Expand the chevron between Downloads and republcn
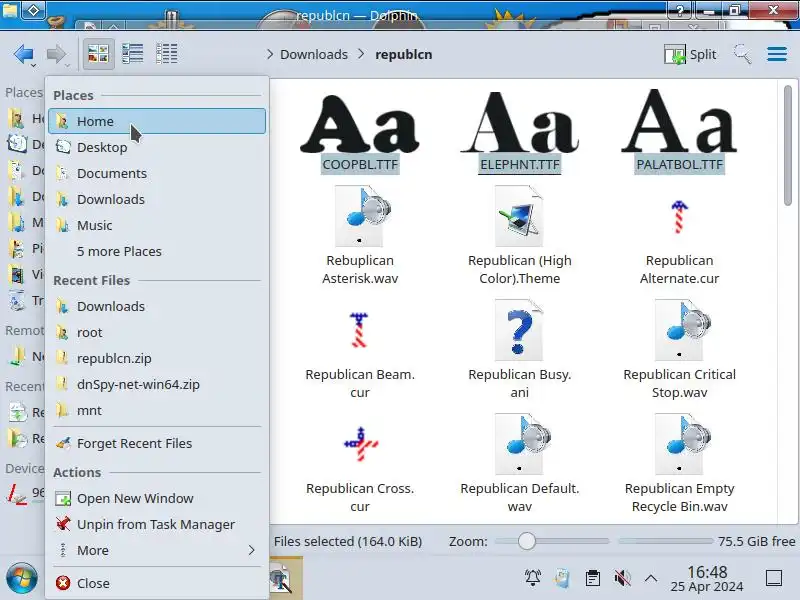Viewport: 800px width, 600px height. click(x=361, y=54)
